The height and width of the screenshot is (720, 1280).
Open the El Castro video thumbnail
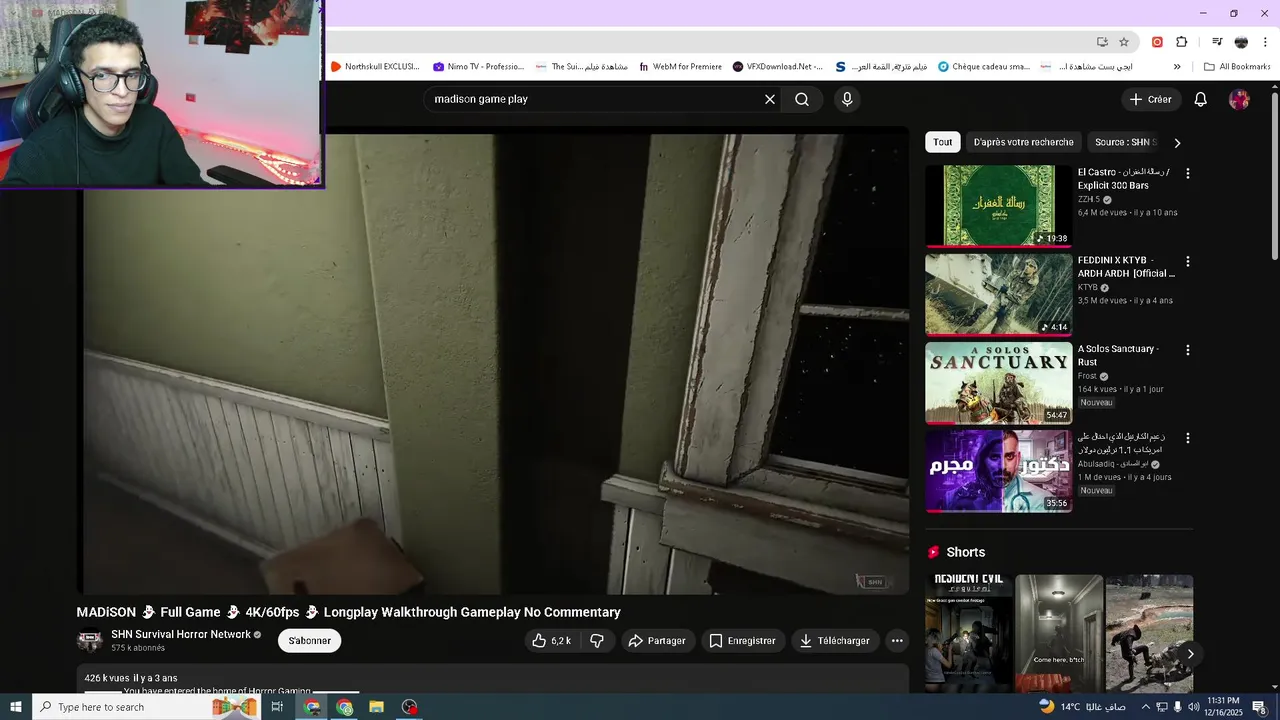[x=998, y=205]
